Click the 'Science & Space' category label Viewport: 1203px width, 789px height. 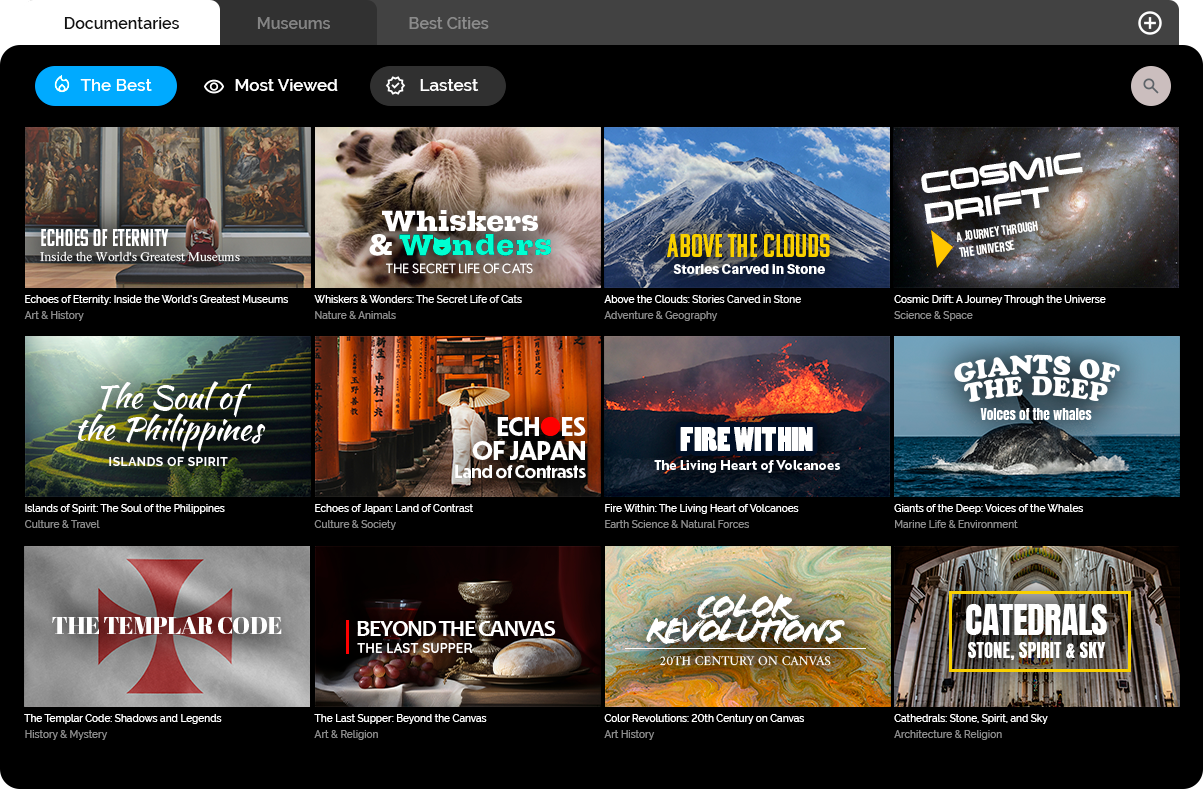tap(933, 315)
